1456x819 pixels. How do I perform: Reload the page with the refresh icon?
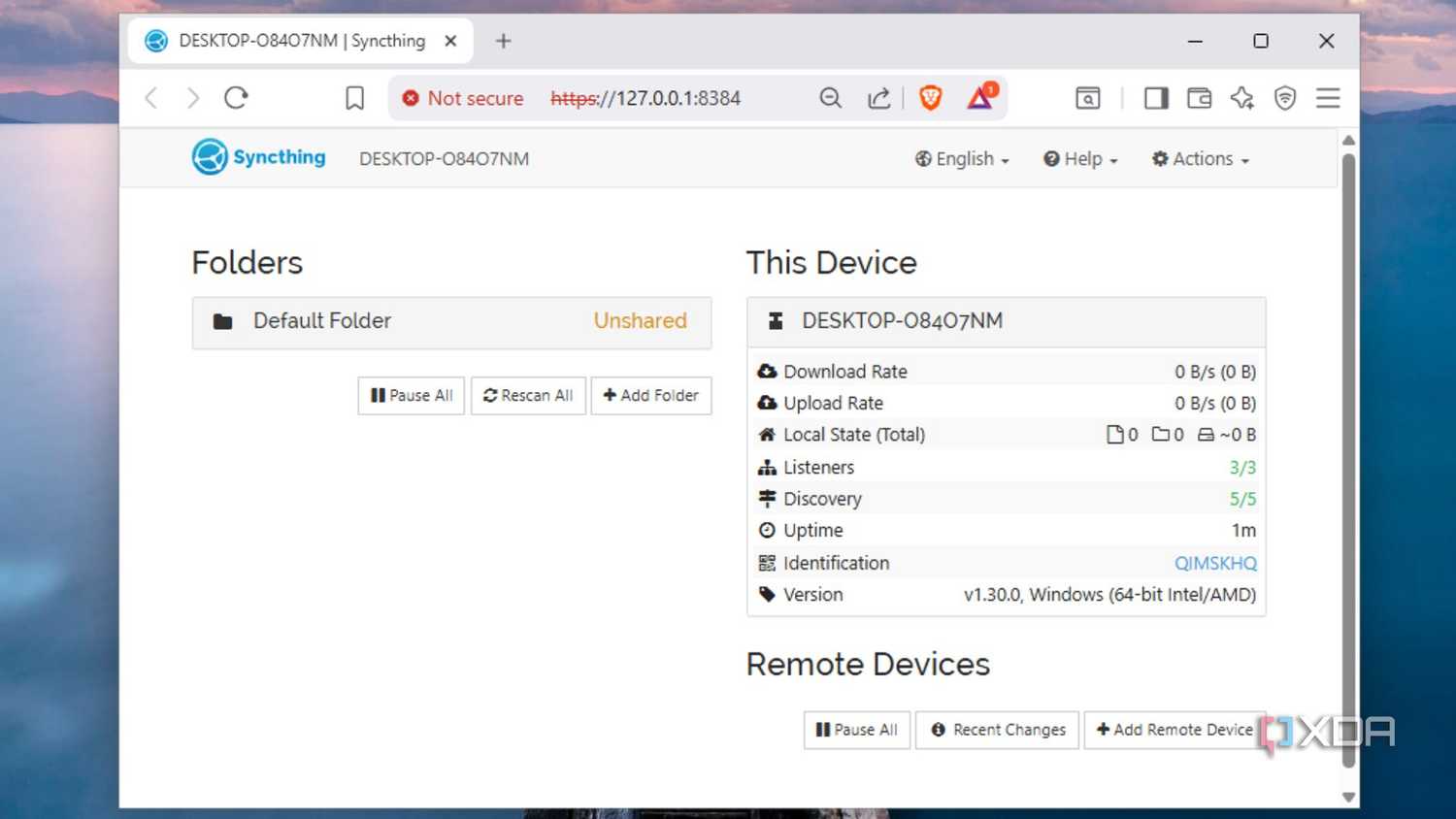click(237, 98)
